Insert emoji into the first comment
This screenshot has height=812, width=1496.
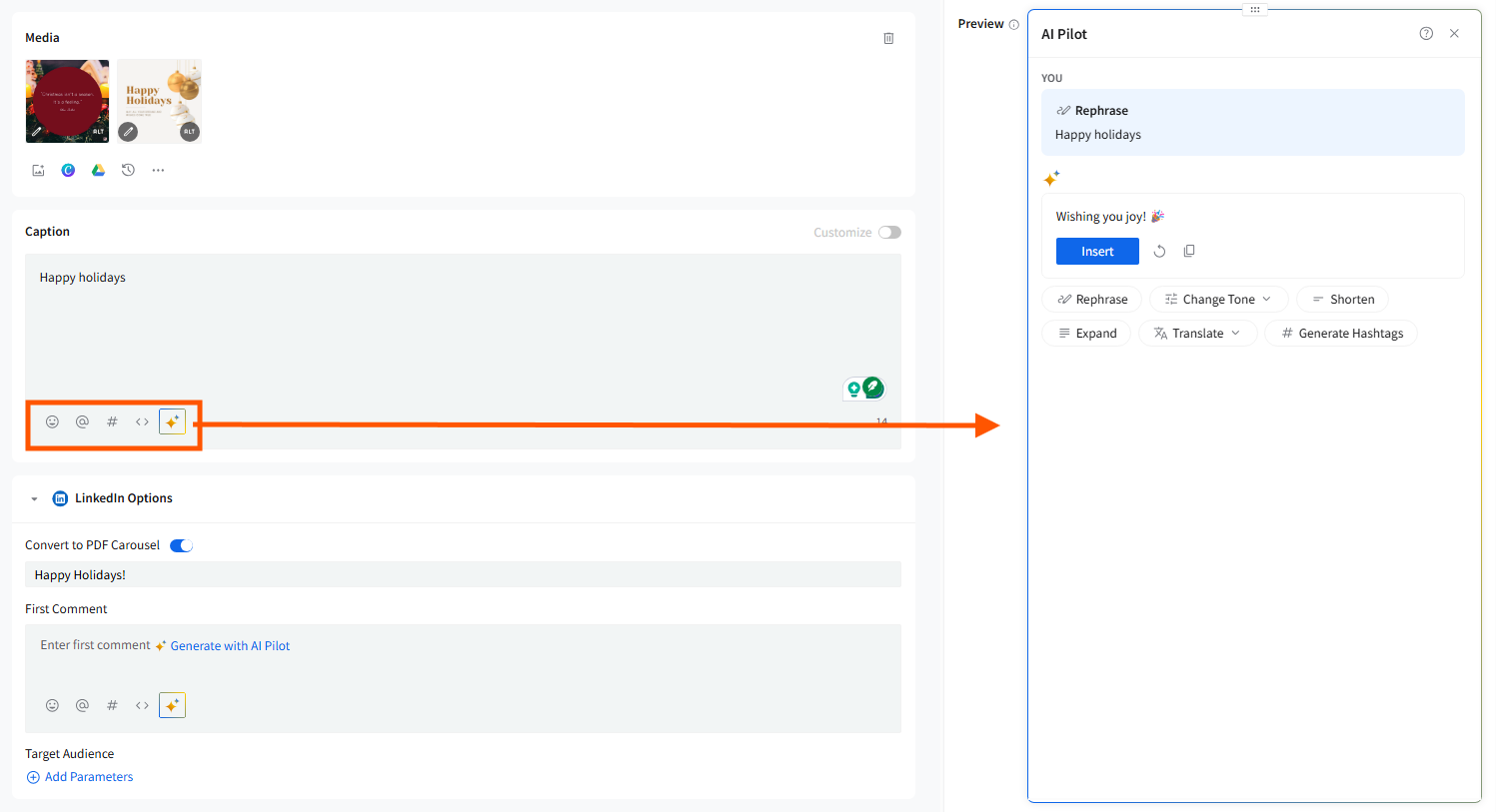[52, 705]
